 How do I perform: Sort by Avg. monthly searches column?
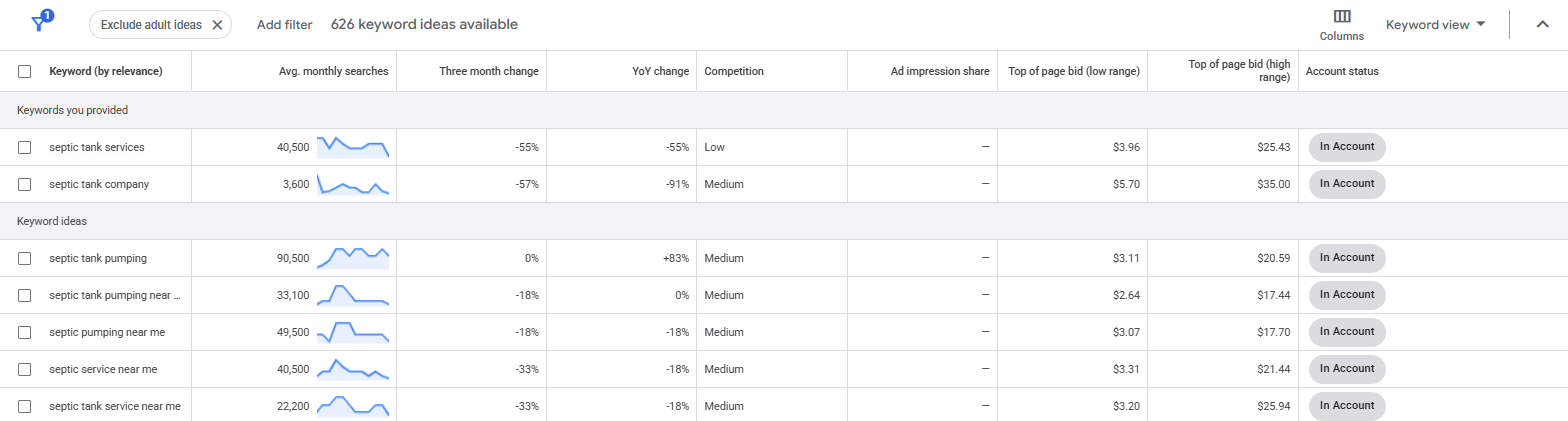333,72
